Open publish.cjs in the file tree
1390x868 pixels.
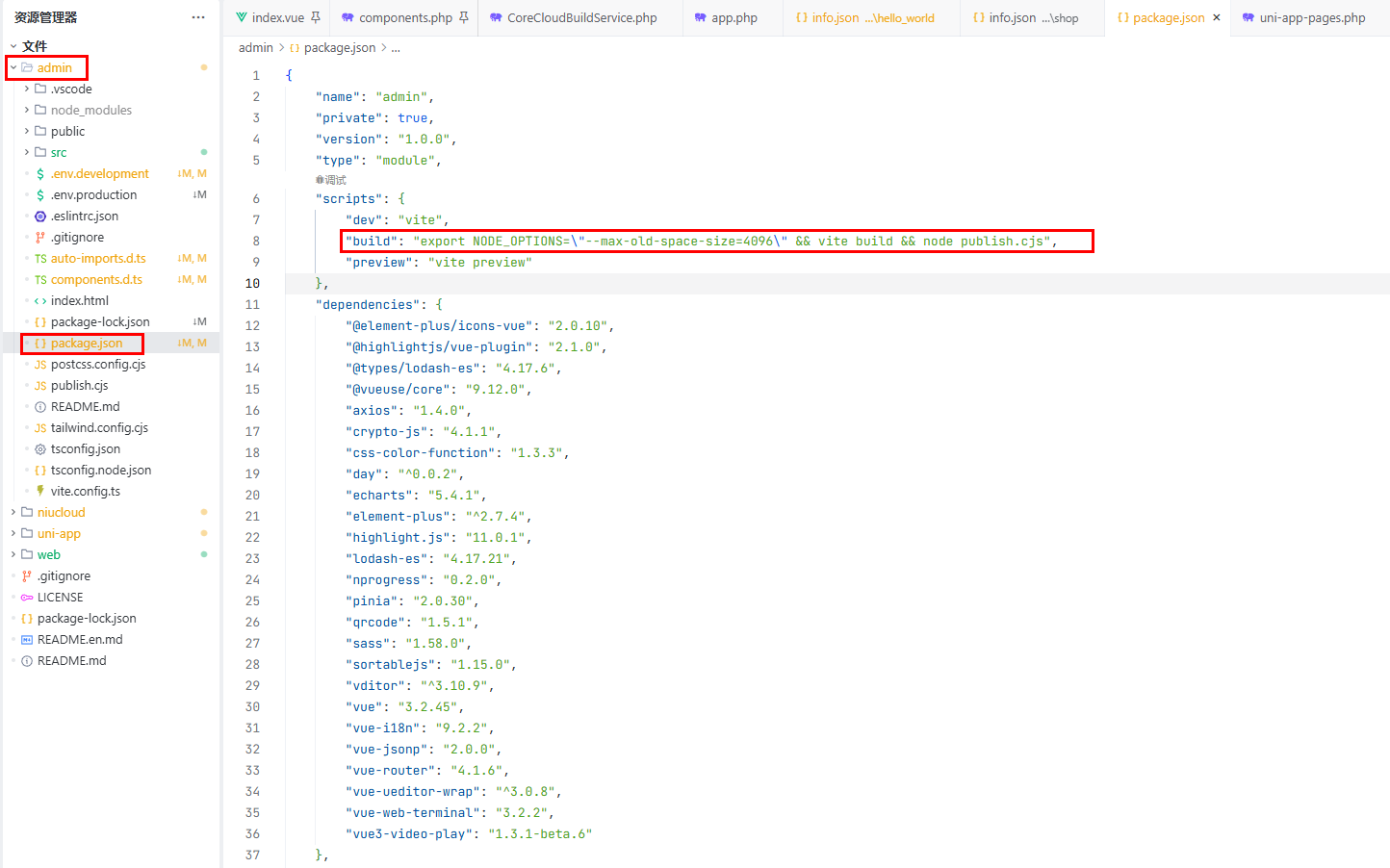pos(79,386)
